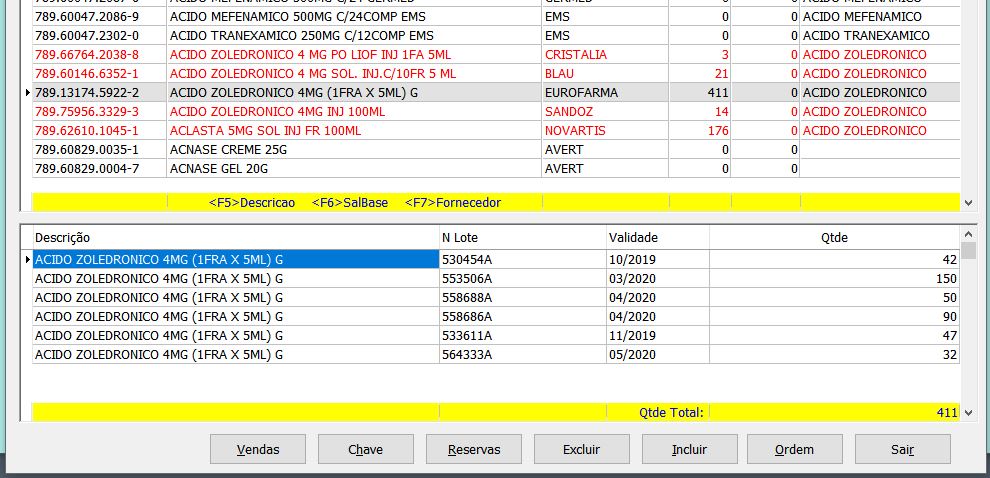990x478 pixels.
Task: Select the ACNASE CREME 25G row
Action: 230,150
